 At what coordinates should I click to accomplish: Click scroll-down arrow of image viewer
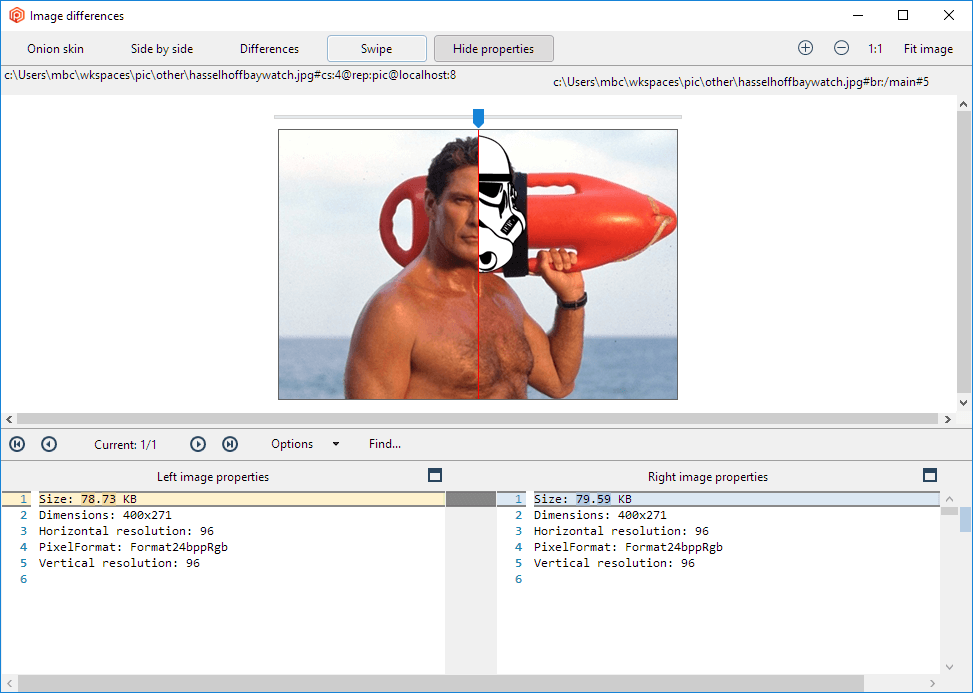click(963, 402)
